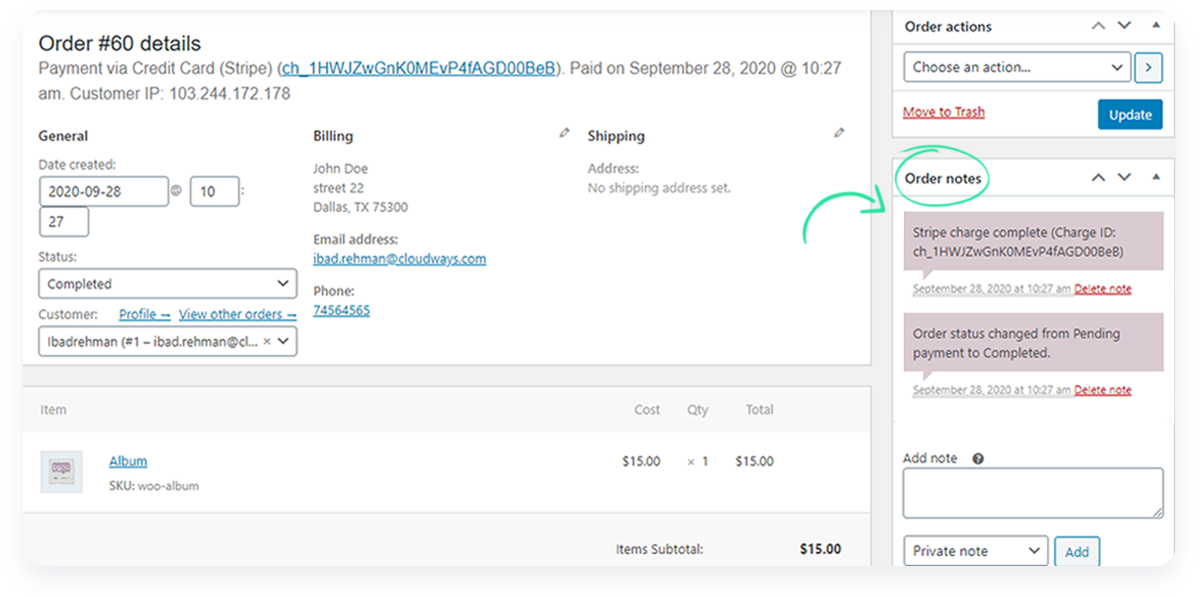Collapse the Order notes panel triangle

pos(1157,177)
